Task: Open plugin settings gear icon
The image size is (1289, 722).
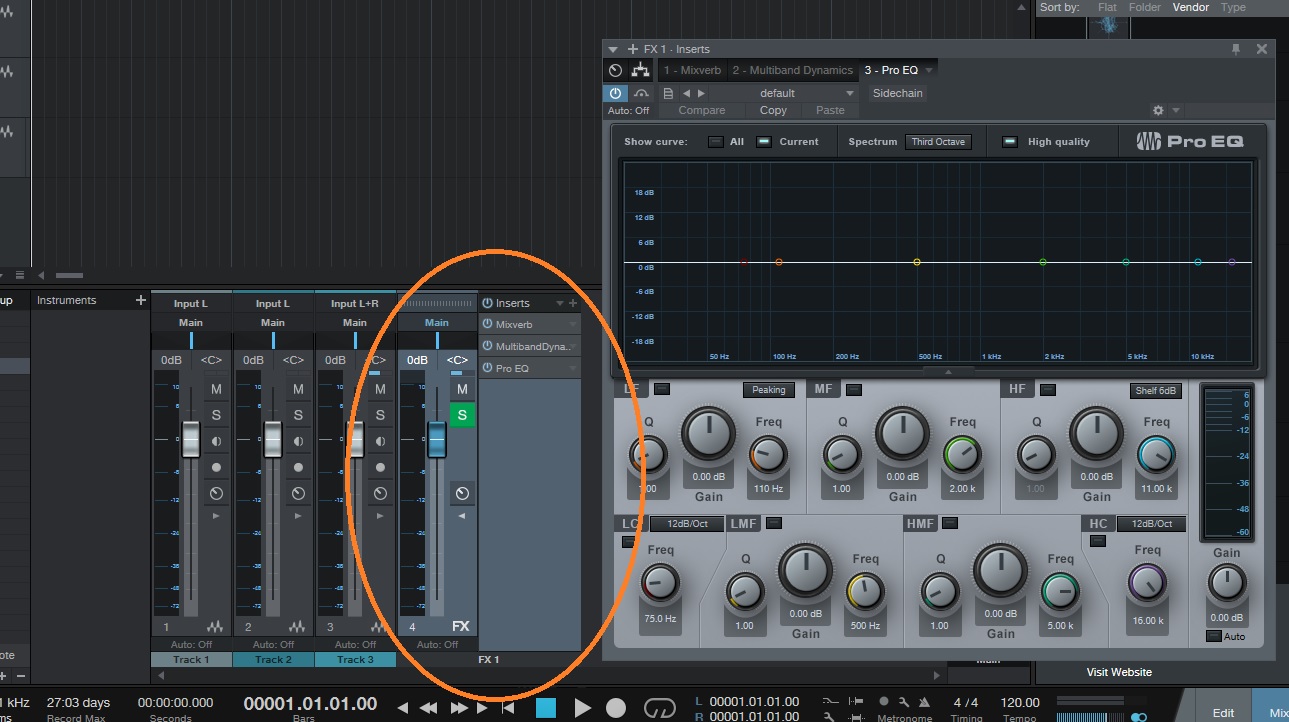Action: coord(1158,110)
